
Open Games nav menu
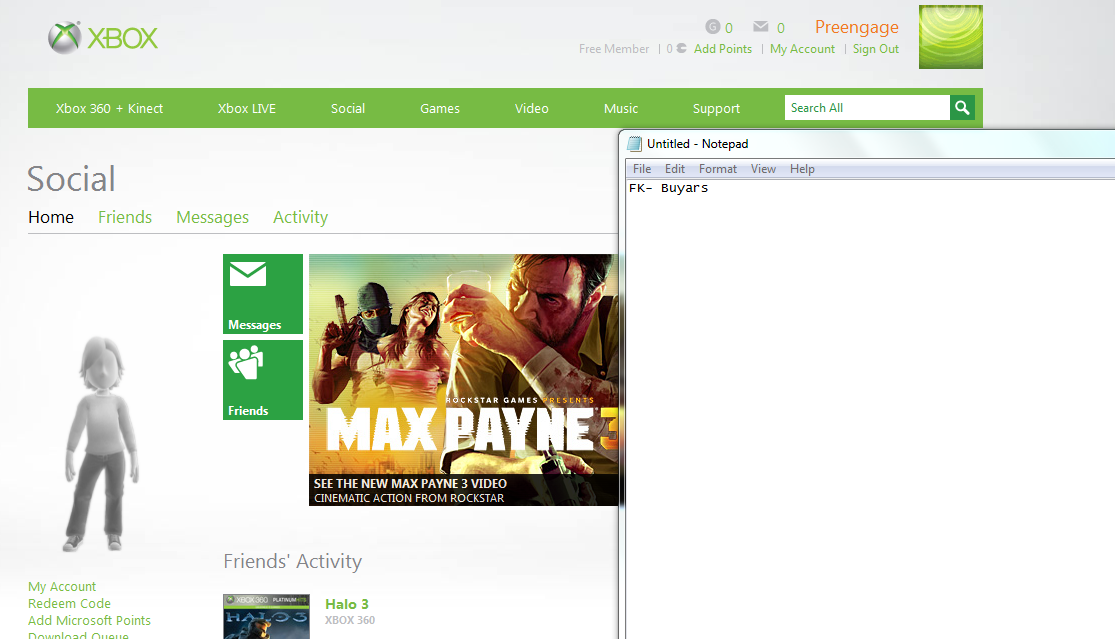click(439, 109)
